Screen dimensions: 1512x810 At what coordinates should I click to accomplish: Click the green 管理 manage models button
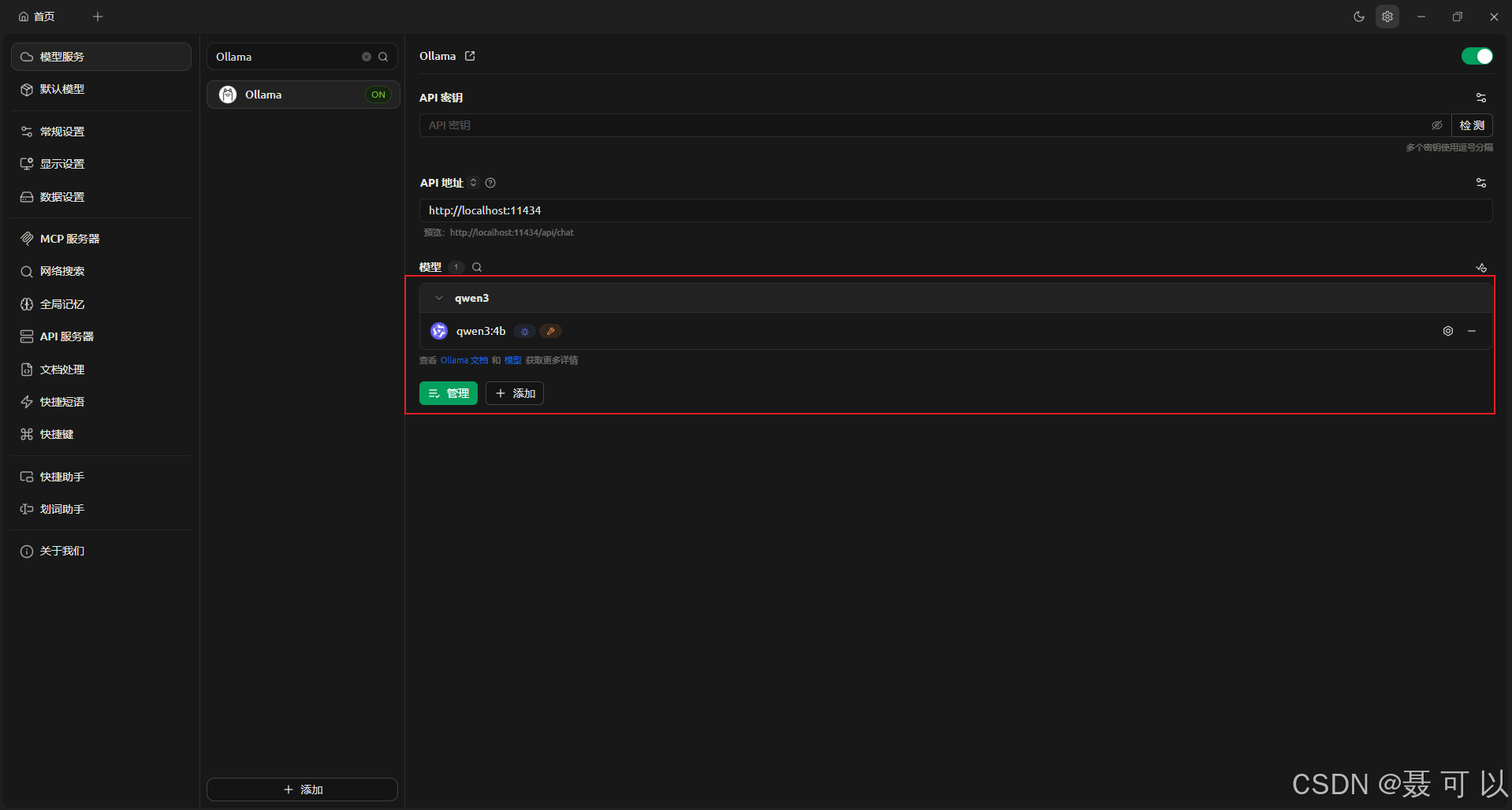[x=449, y=393]
